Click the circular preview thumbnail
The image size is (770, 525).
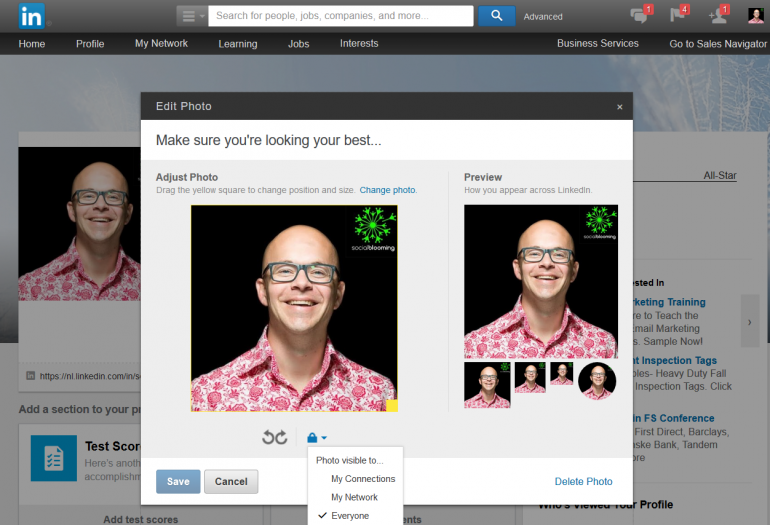point(597,381)
